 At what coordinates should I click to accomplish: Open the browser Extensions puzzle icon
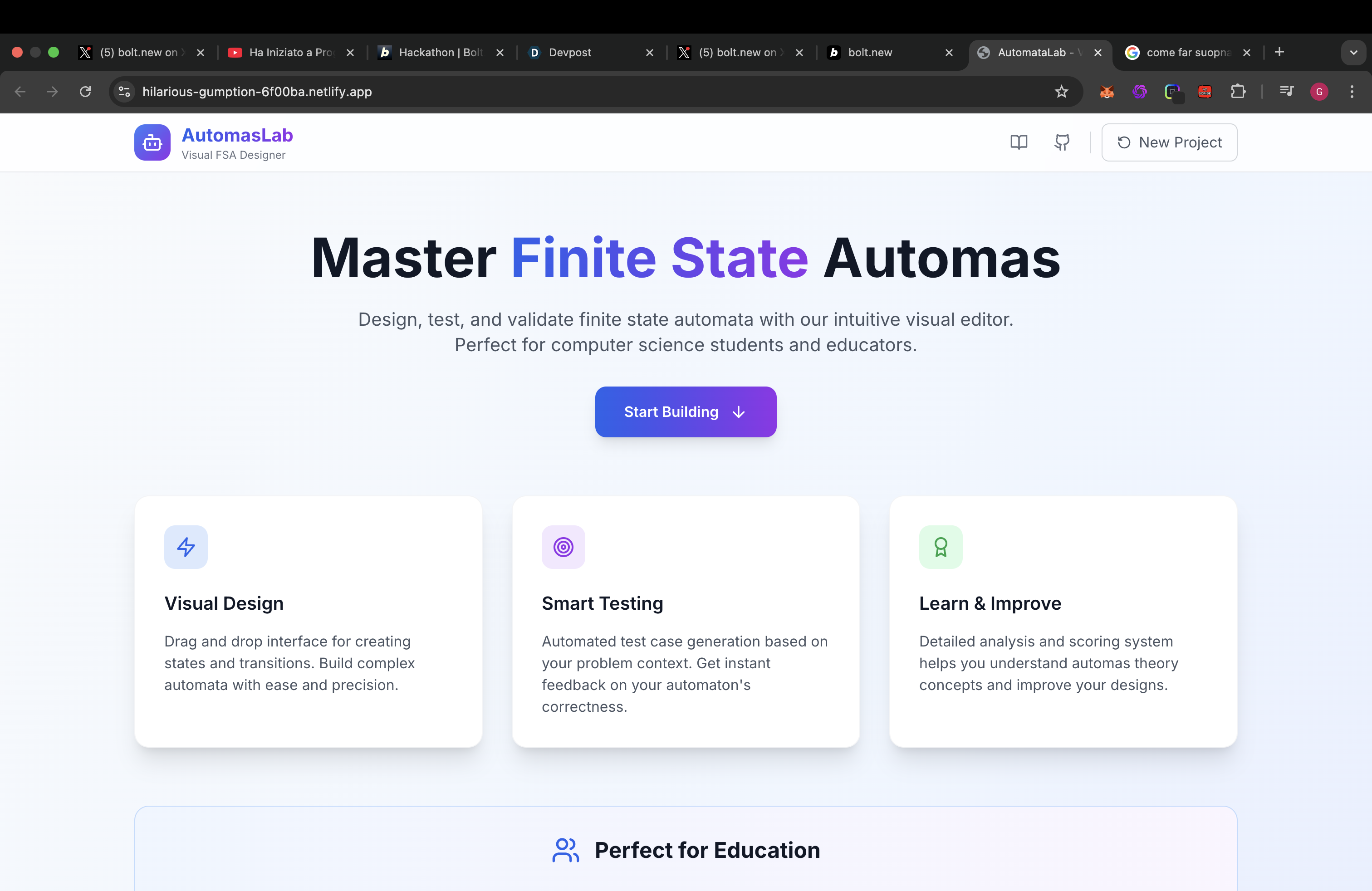click(1238, 92)
